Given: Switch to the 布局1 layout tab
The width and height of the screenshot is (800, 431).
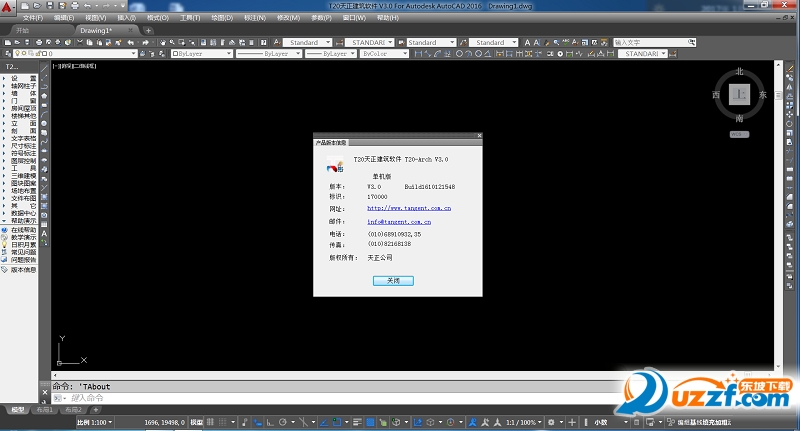Looking at the screenshot, I should tap(44, 410).
